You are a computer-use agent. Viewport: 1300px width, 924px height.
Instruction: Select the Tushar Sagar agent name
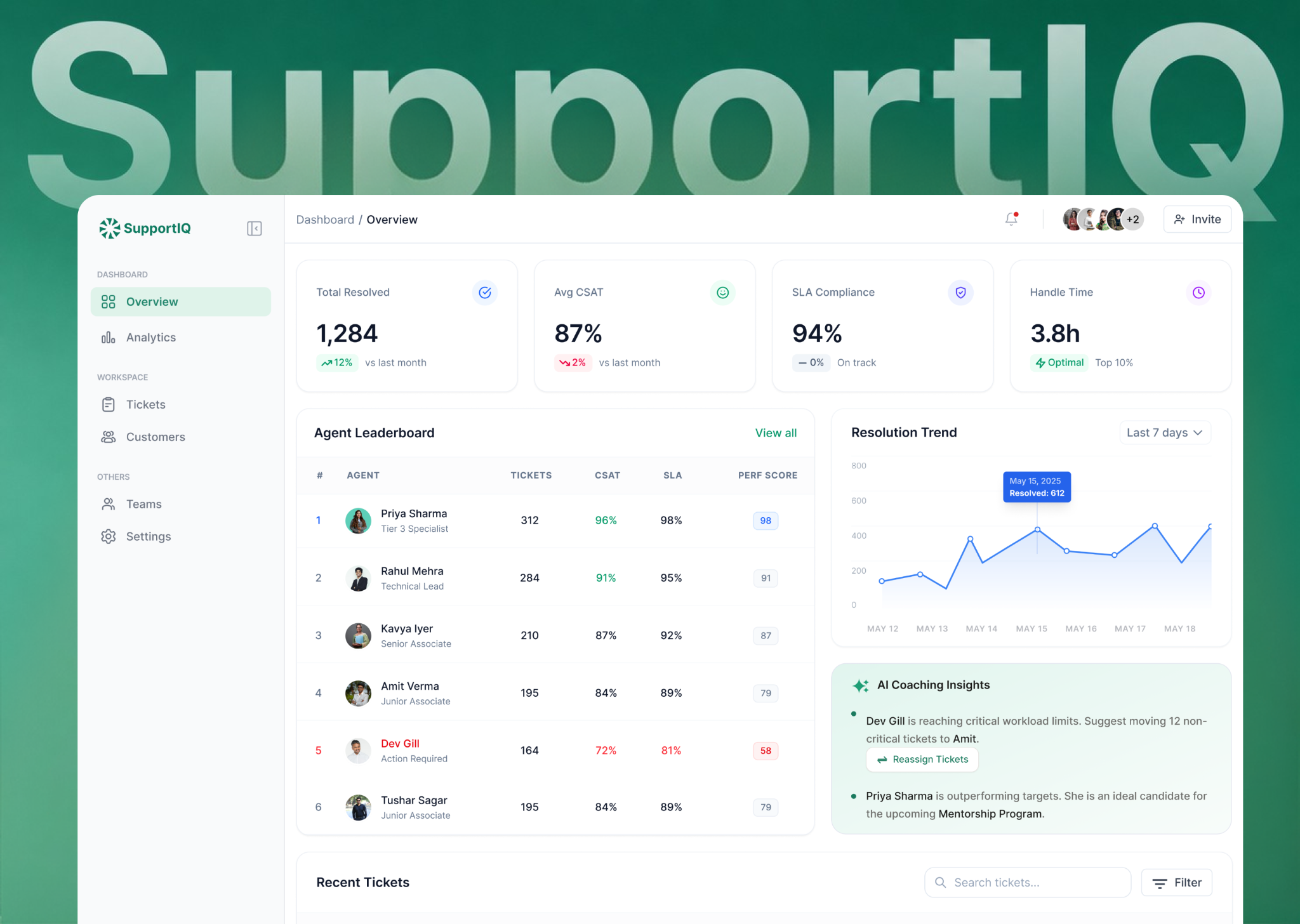click(414, 800)
